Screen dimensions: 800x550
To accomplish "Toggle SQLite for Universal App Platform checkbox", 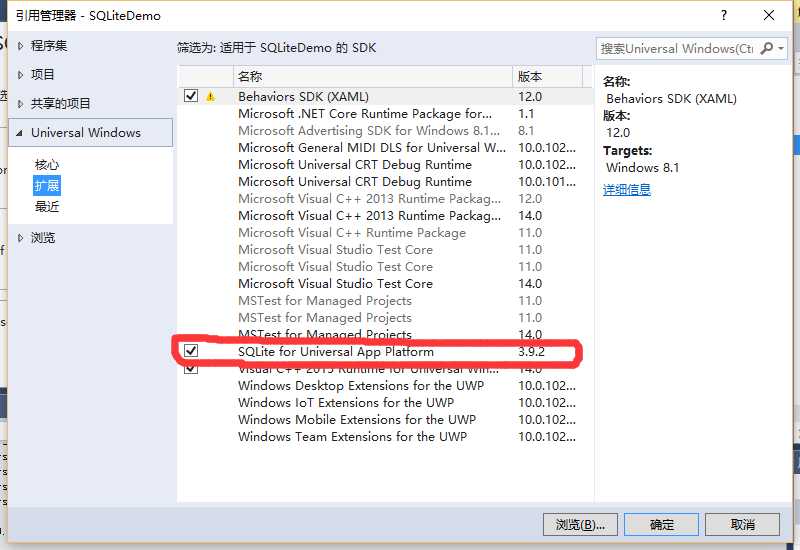I will [x=191, y=351].
